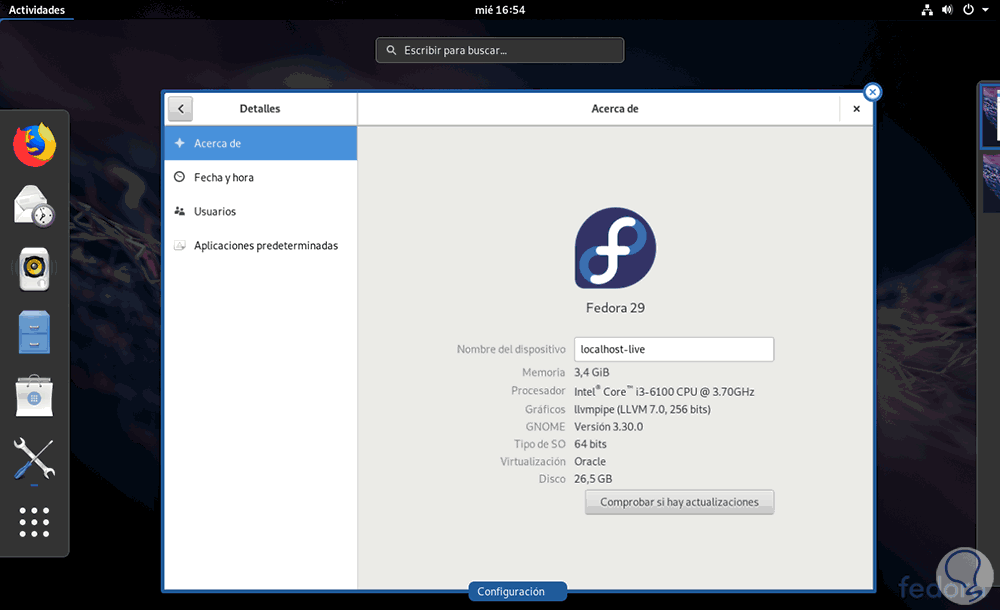Image resolution: width=1000 pixels, height=610 pixels.
Task: Click the clock icon beside Fecha y hora
Action: [180, 177]
